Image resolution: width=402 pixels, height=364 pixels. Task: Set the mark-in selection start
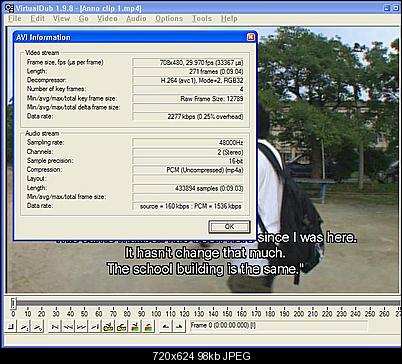click(x=166, y=326)
